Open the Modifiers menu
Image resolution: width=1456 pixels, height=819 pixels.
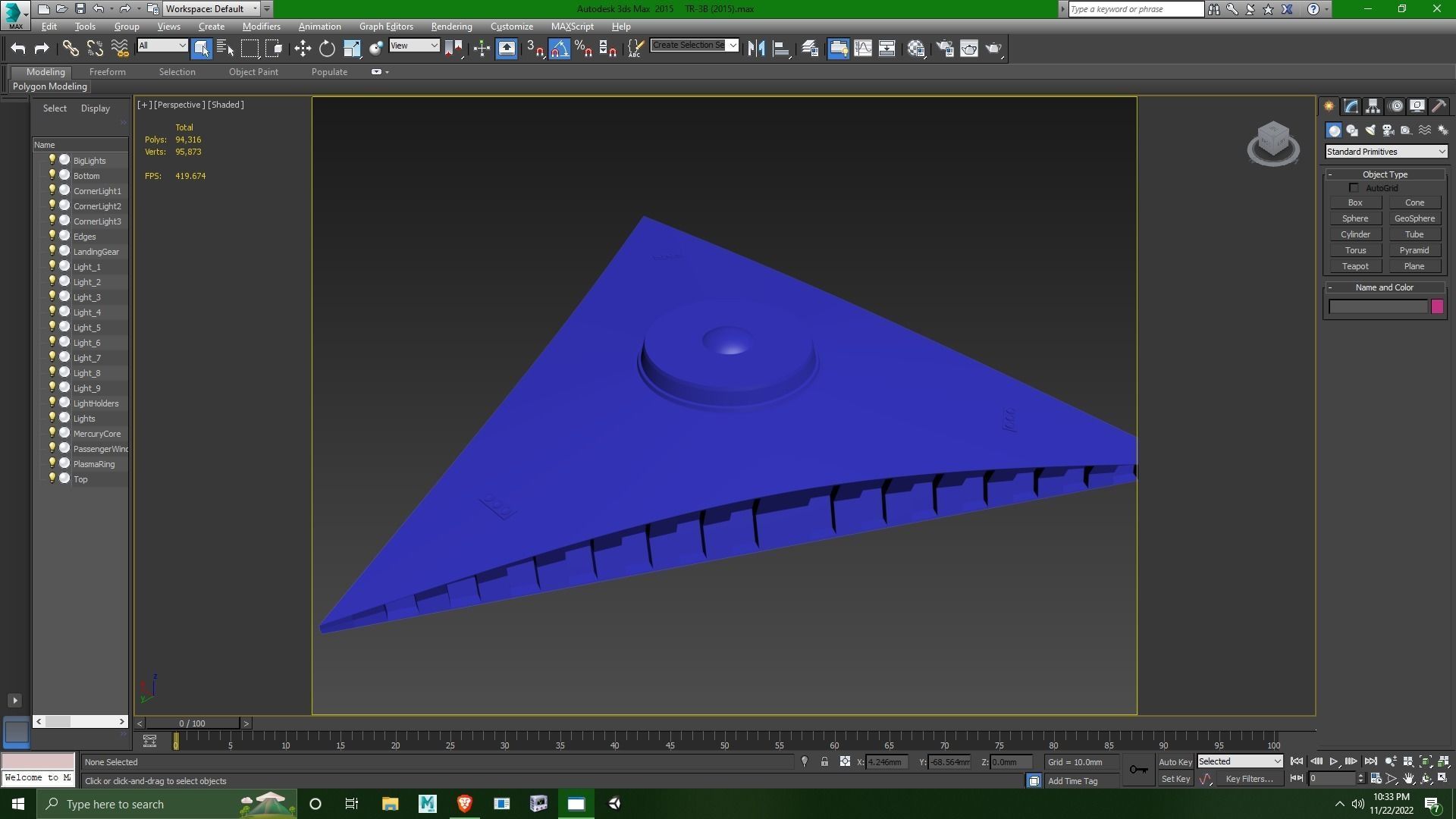[x=261, y=26]
